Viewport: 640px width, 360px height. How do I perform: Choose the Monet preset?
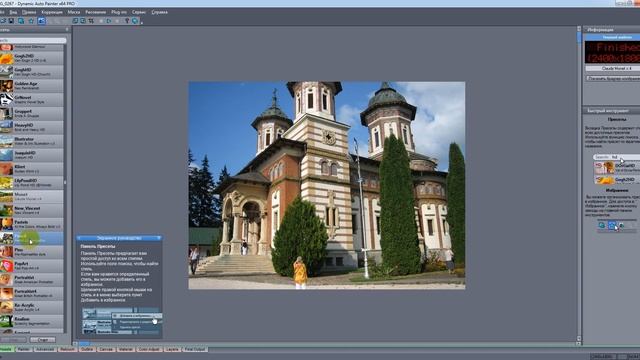(32, 197)
